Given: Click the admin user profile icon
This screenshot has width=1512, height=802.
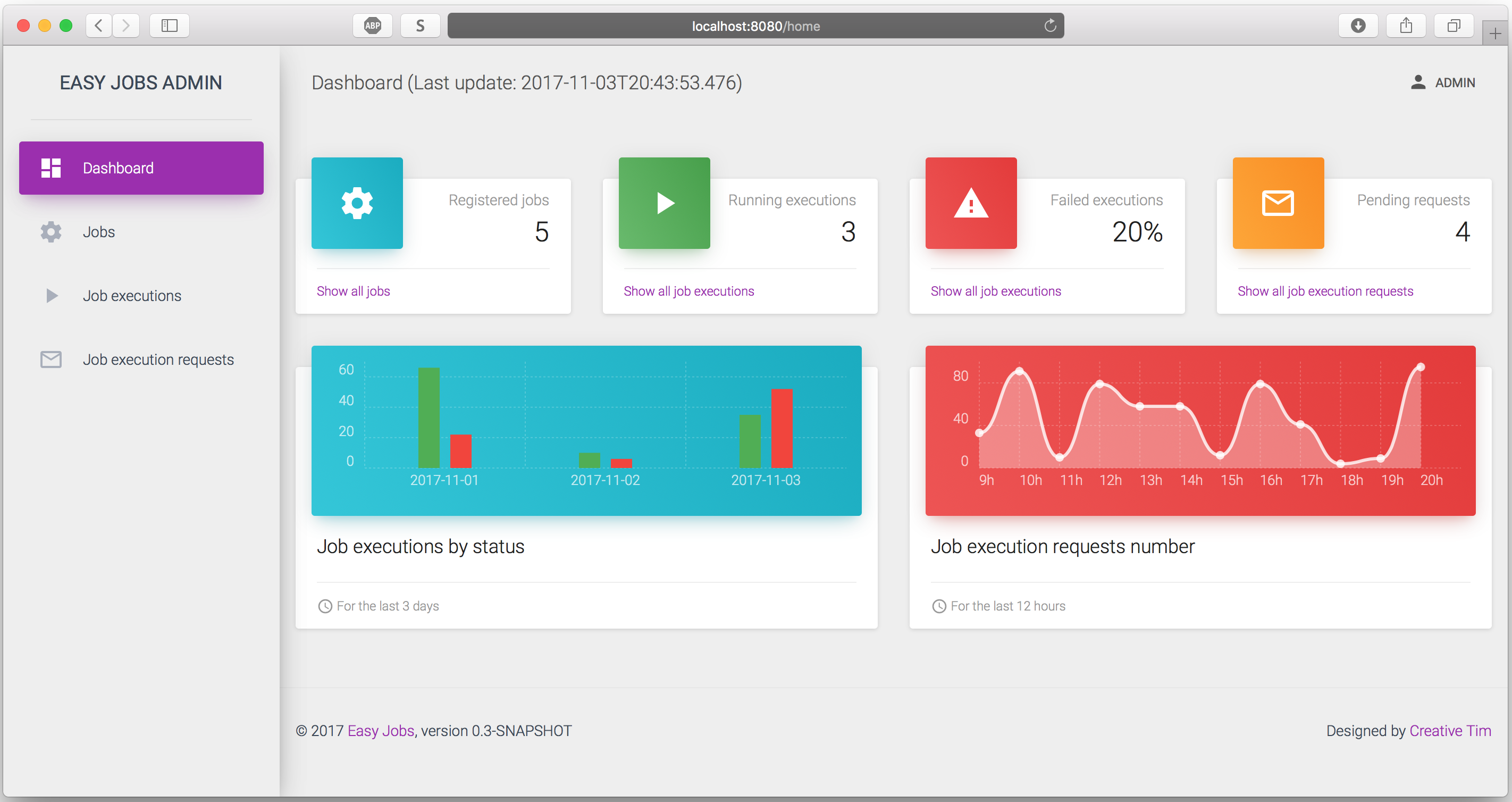Looking at the screenshot, I should [x=1417, y=82].
